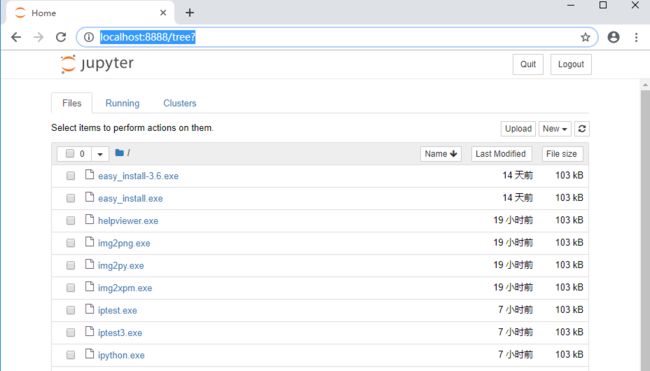Open the img2png.exe file link
The width and height of the screenshot is (650, 371).
[x=124, y=243]
